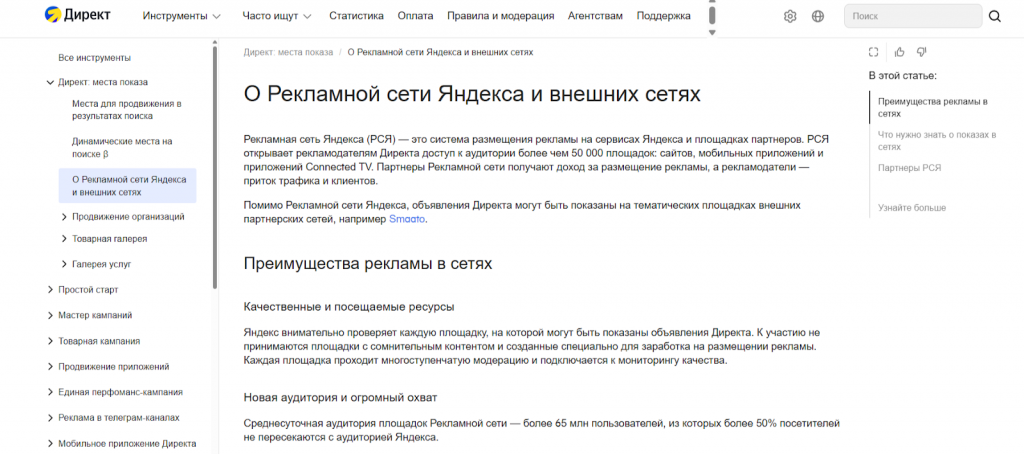The height and width of the screenshot is (454, 1024).
Task: Jump to Преимущества рекламы в сетях
Action: click(x=933, y=107)
